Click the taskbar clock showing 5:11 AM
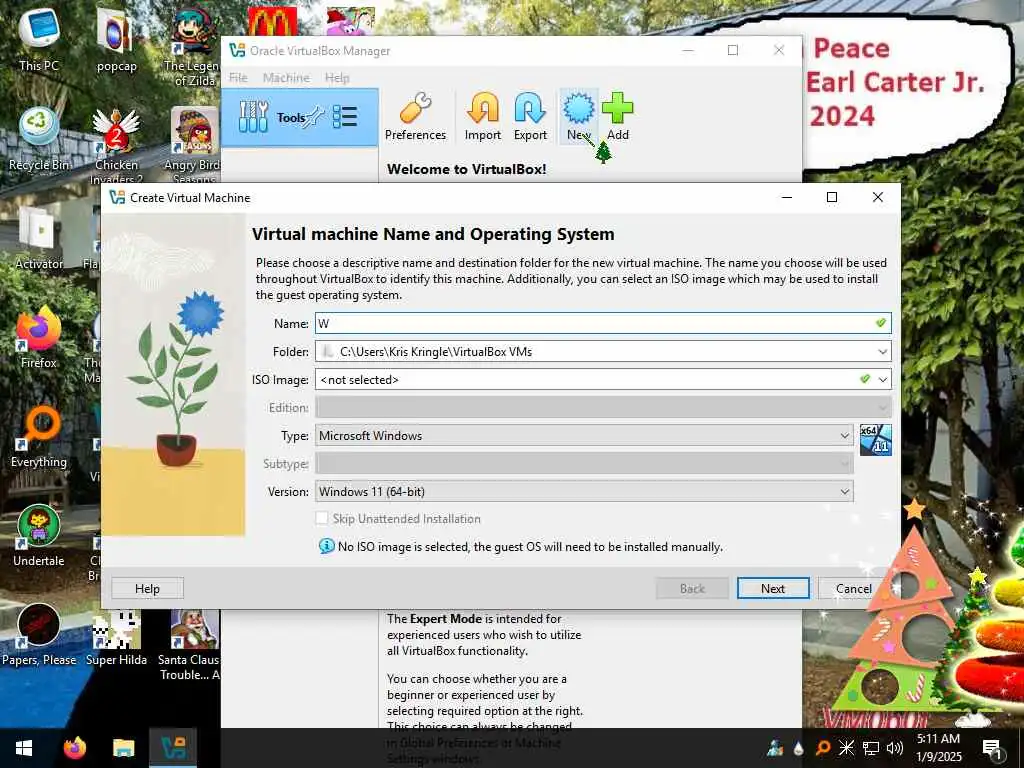The height and width of the screenshot is (768, 1024). pyautogui.click(x=938, y=748)
